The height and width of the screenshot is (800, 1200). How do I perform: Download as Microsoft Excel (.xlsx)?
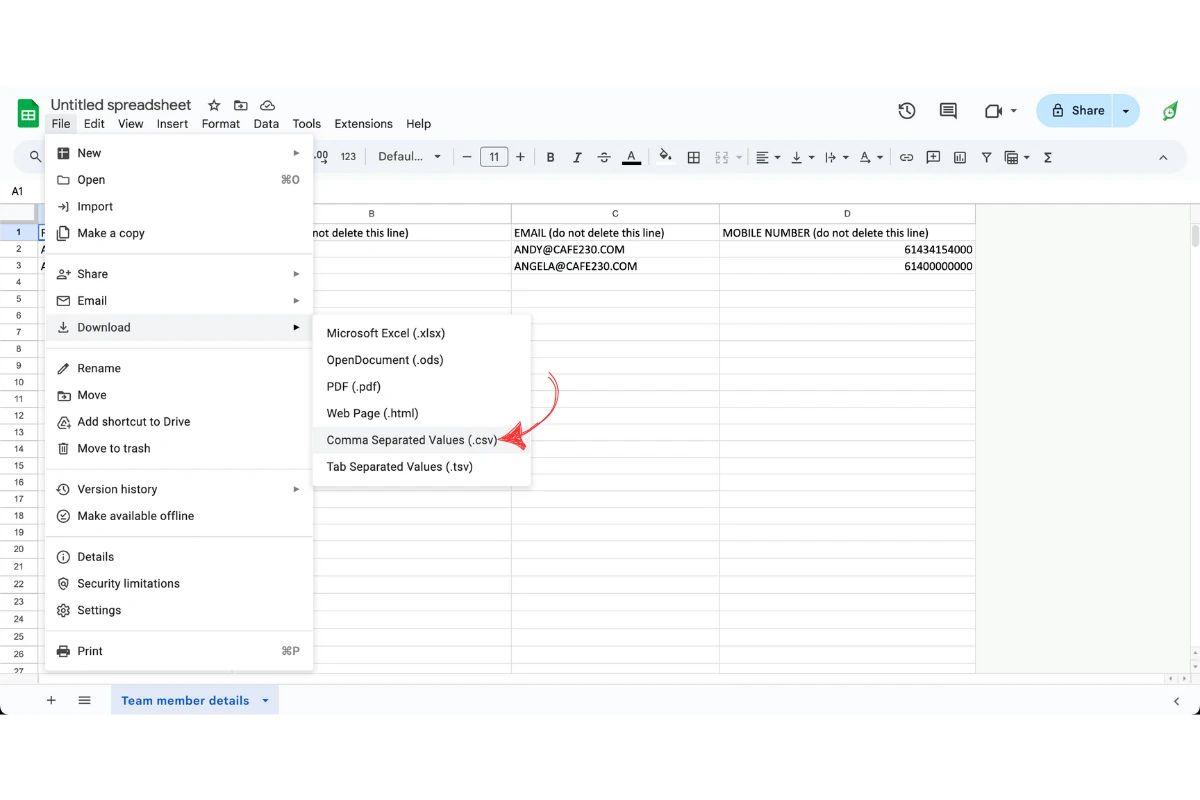pos(421,333)
